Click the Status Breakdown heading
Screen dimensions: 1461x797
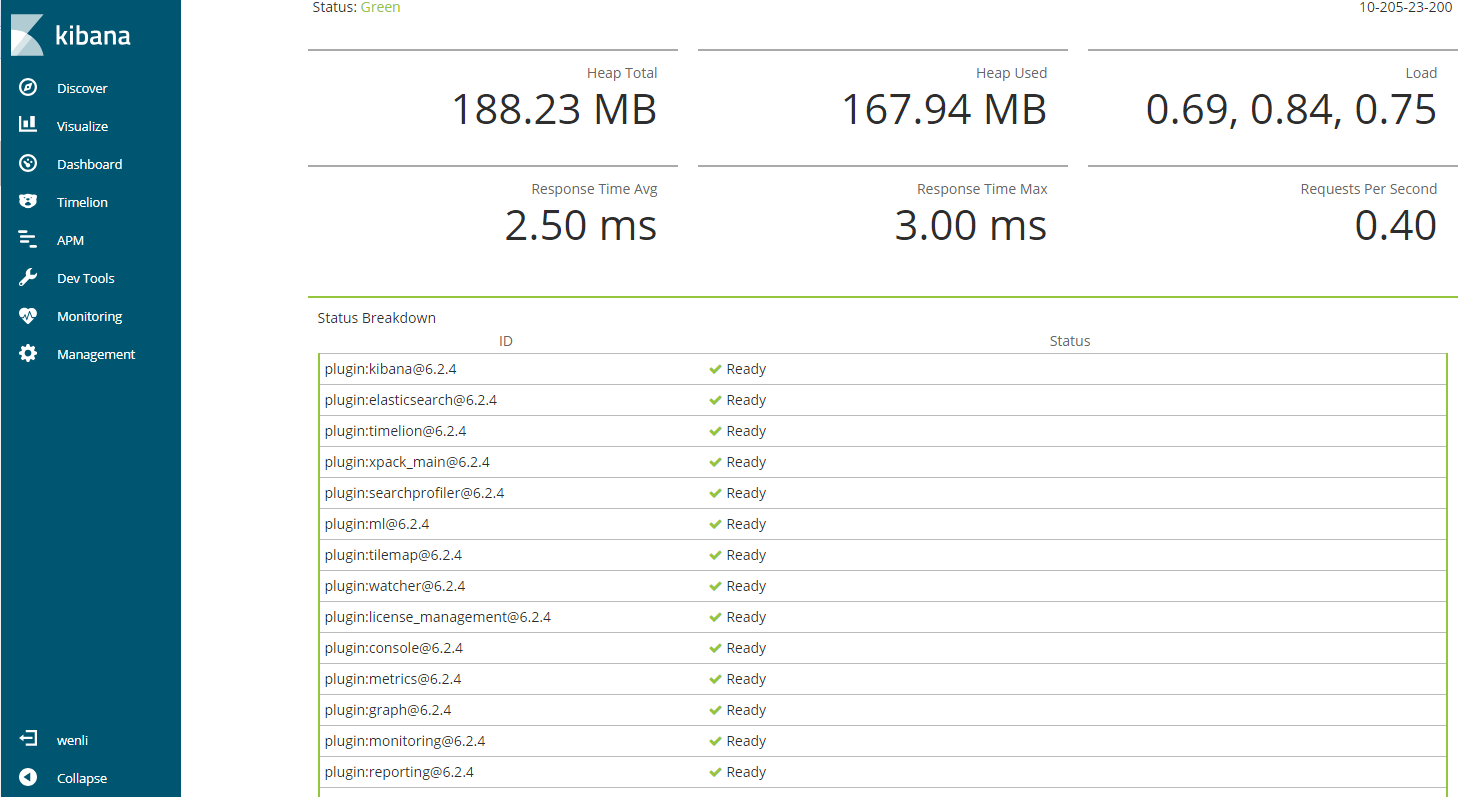tap(377, 318)
